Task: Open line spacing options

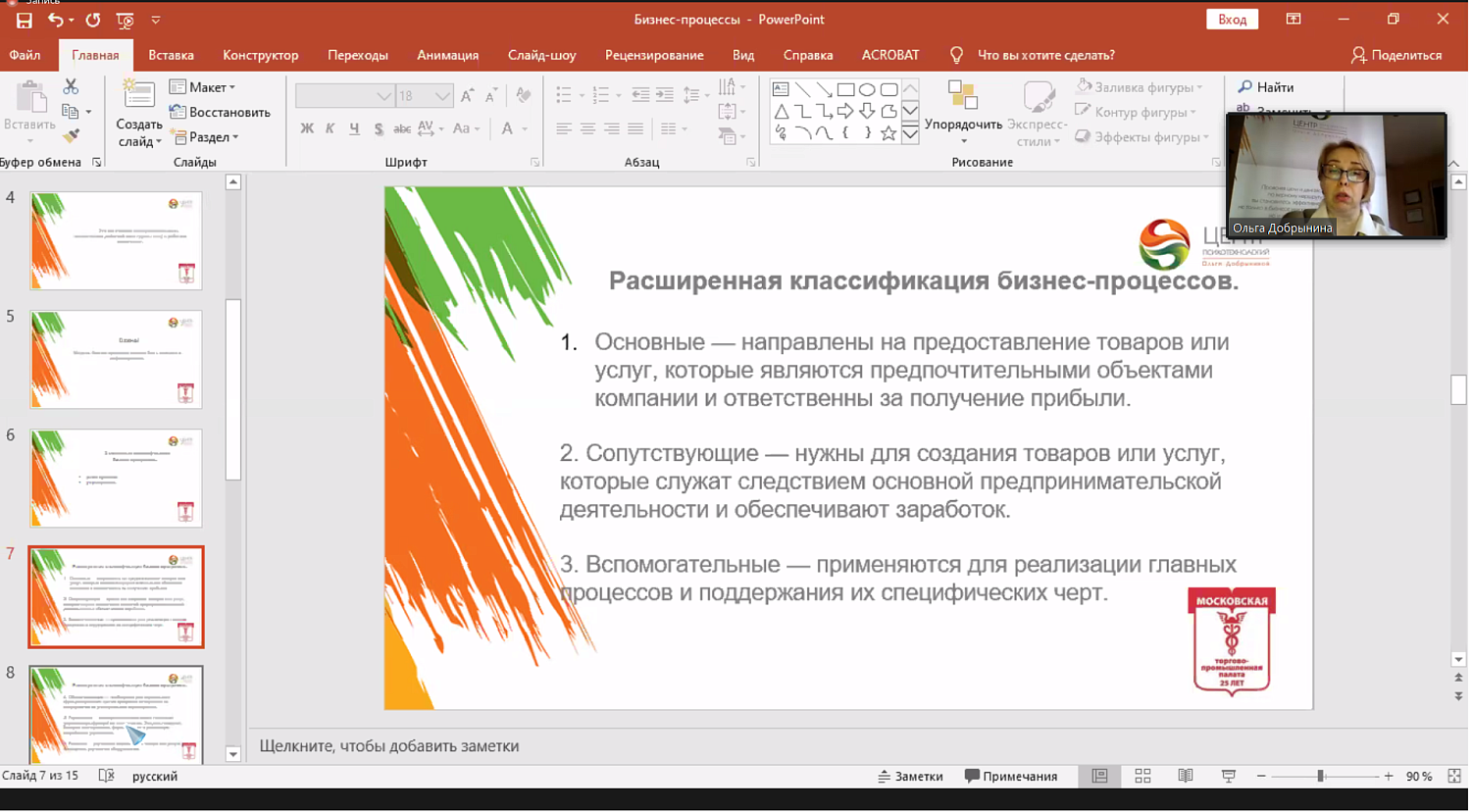Action: pyautogui.click(x=695, y=95)
